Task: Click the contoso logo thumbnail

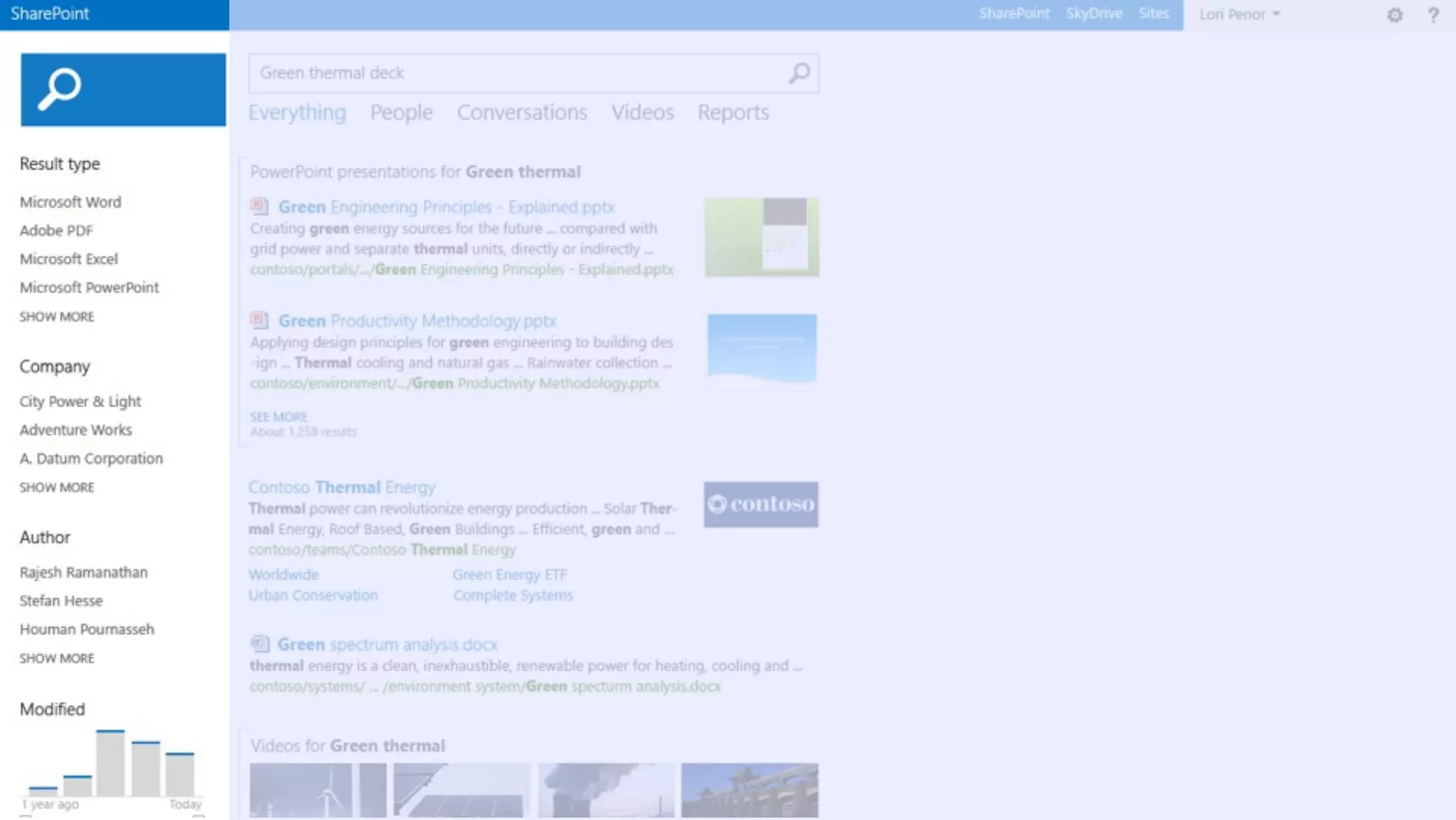Action: (x=761, y=504)
